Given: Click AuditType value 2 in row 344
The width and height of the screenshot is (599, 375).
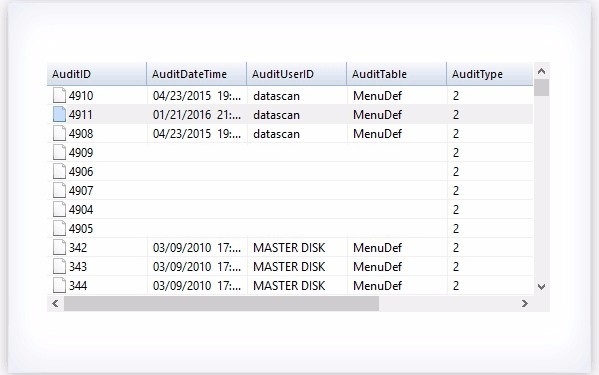Looking at the screenshot, I should point(456,286).
